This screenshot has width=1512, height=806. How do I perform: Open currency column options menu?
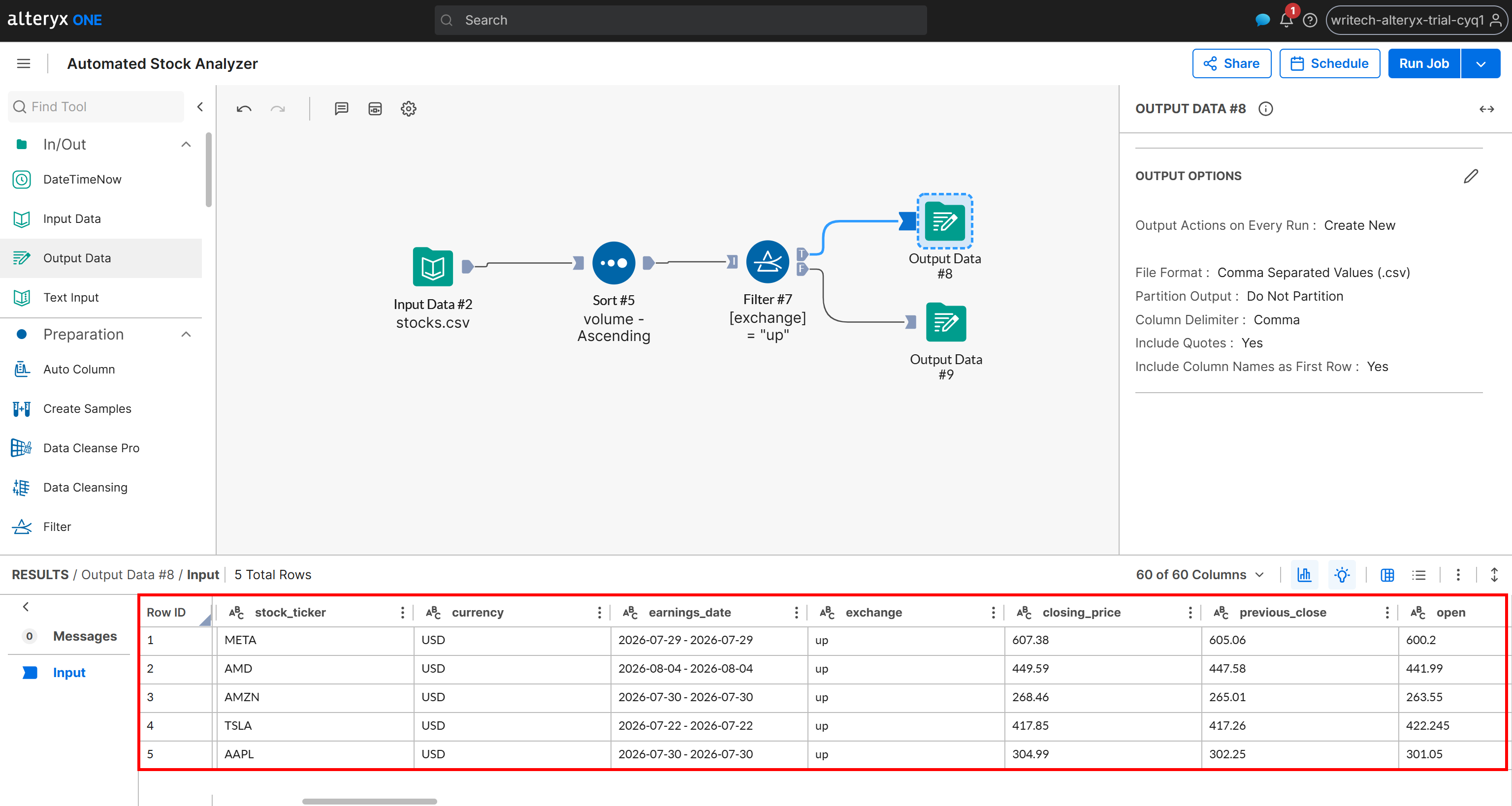(599, 613)
